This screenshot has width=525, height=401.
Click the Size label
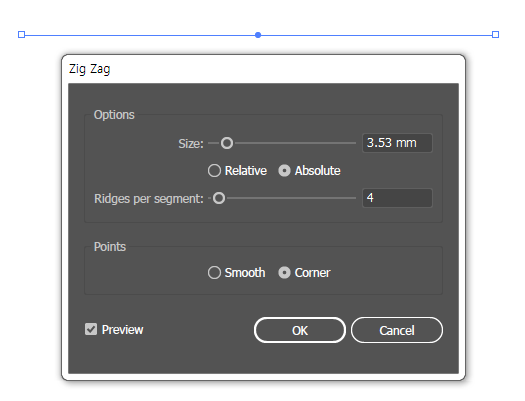click(191, 144)
